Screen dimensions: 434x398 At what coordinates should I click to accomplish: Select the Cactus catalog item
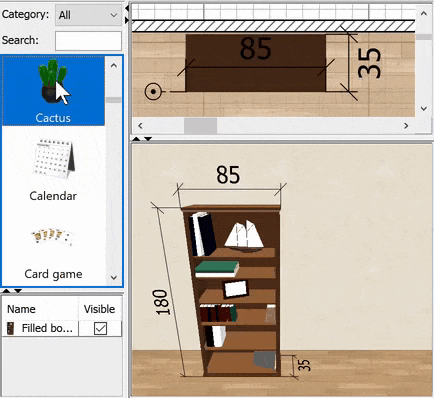click(53, 90)
